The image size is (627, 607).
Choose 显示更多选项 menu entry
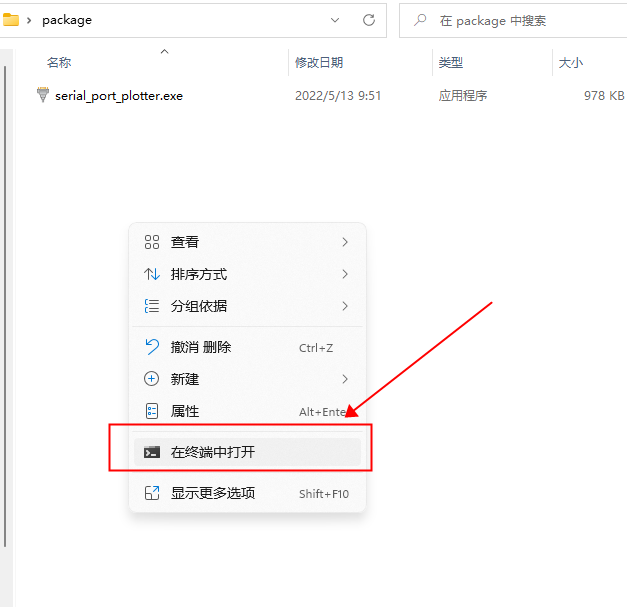(x=248, y=493)
